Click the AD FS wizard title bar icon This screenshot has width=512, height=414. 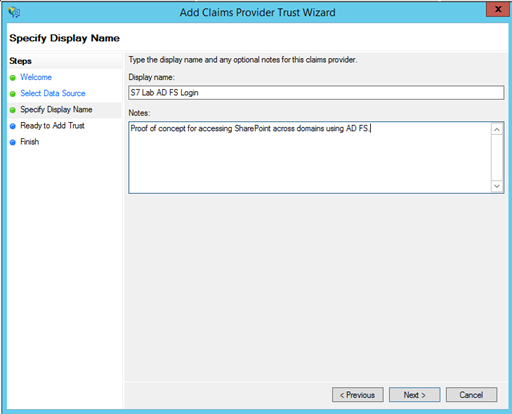pos(14,12)
